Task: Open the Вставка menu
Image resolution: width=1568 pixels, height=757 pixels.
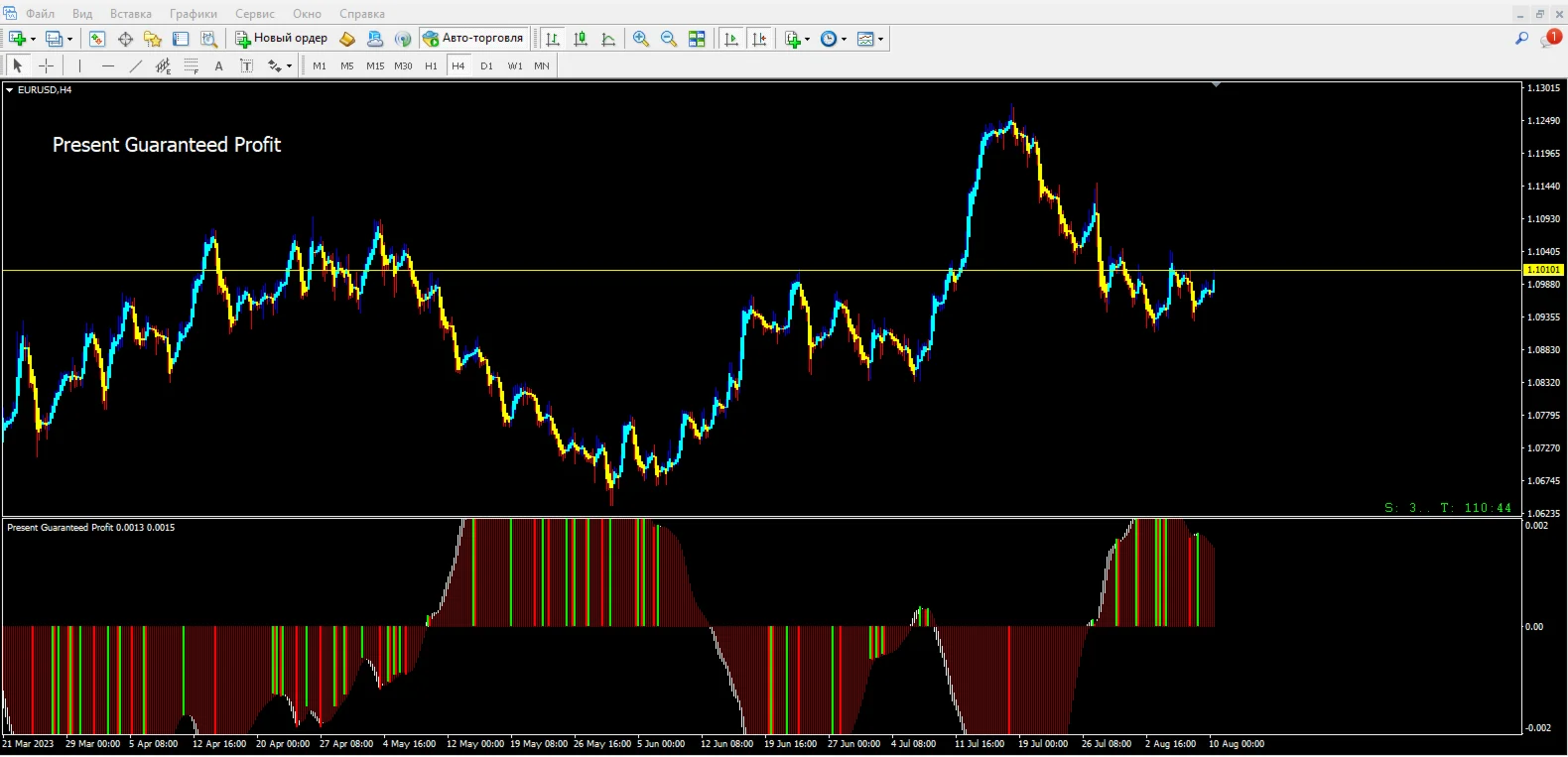Action: click(x=131, y=14)
